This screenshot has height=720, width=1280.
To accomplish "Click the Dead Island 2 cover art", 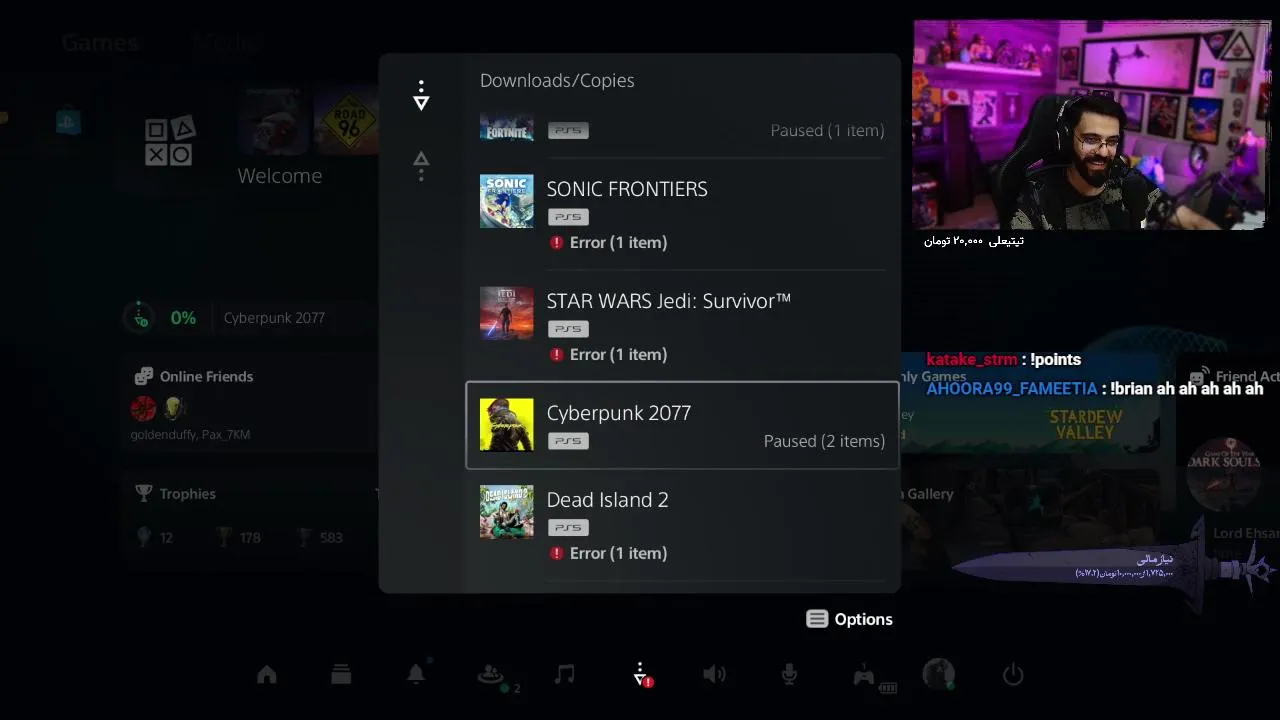I will pyautogui.click(x=506, y=512).
